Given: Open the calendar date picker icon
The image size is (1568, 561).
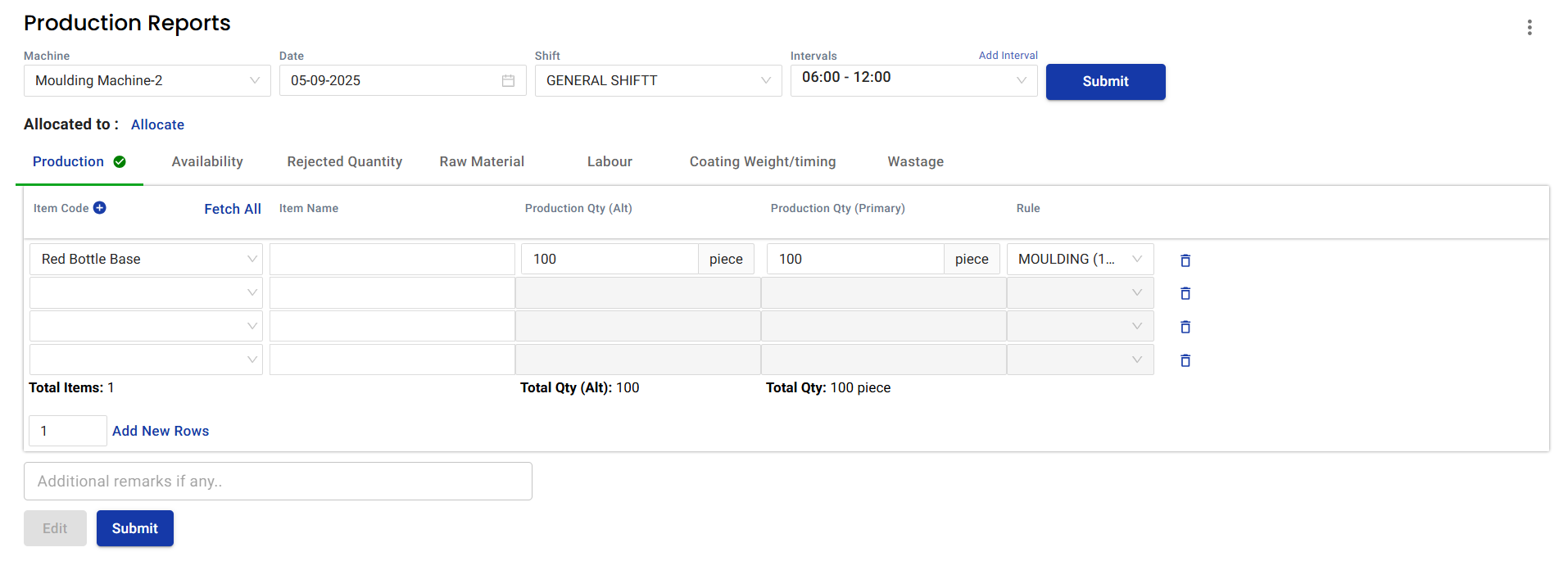Looking at the screenshot, I should pyautogui.click(x=508, y=80).
